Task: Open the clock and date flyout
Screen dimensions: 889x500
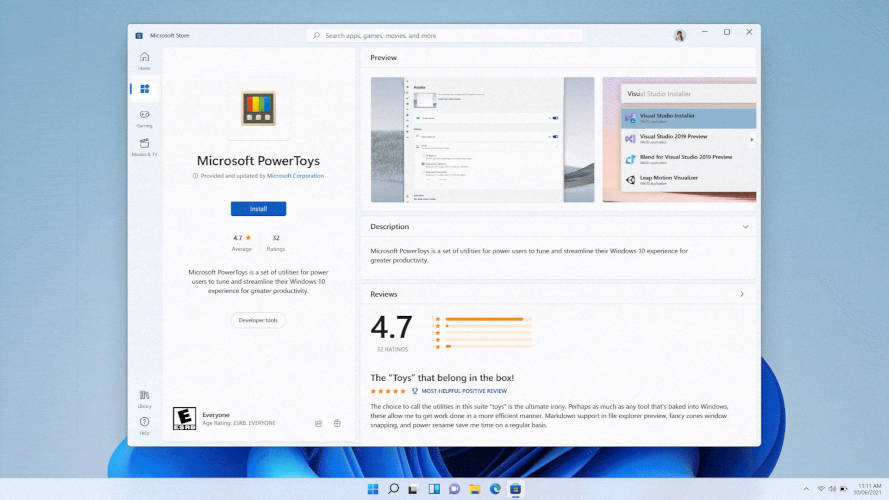Action: pyautogui.click(x=867, y=489)
